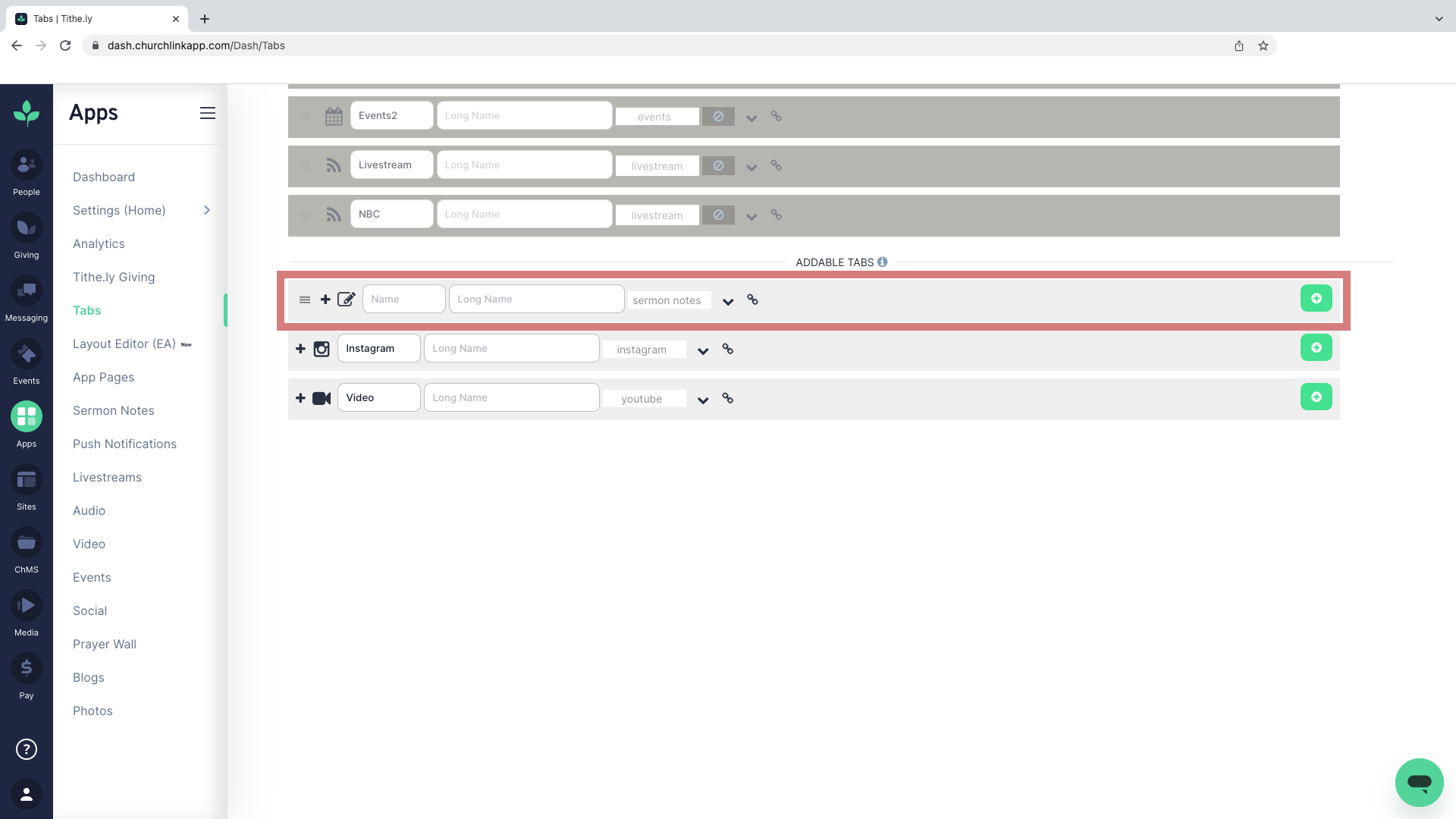Toggle the disable button on Events2 row
The height and width of the screenshot is (819, 1456).
tap(718, 116)
